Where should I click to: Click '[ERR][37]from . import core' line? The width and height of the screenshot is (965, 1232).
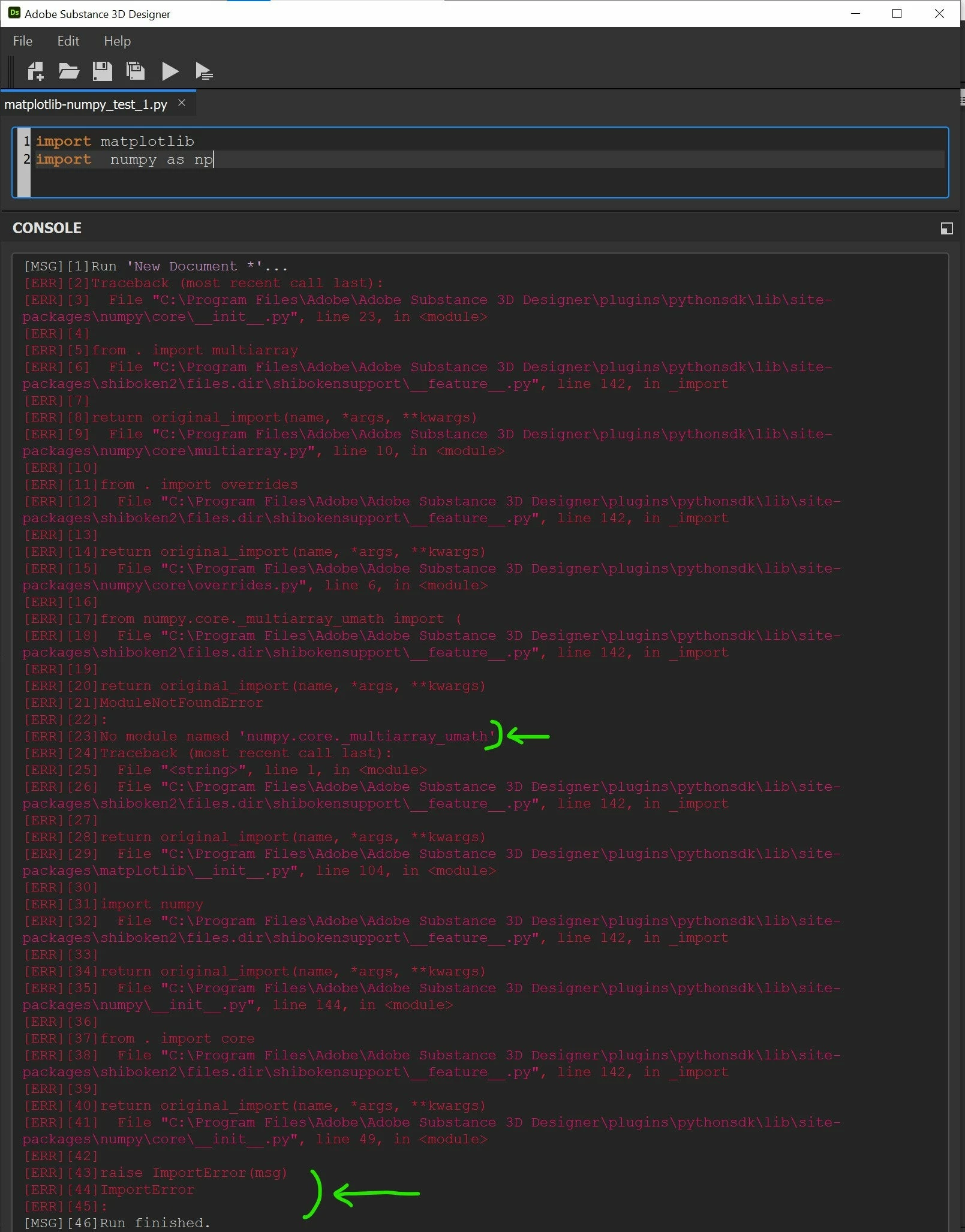coord(139,1038)
